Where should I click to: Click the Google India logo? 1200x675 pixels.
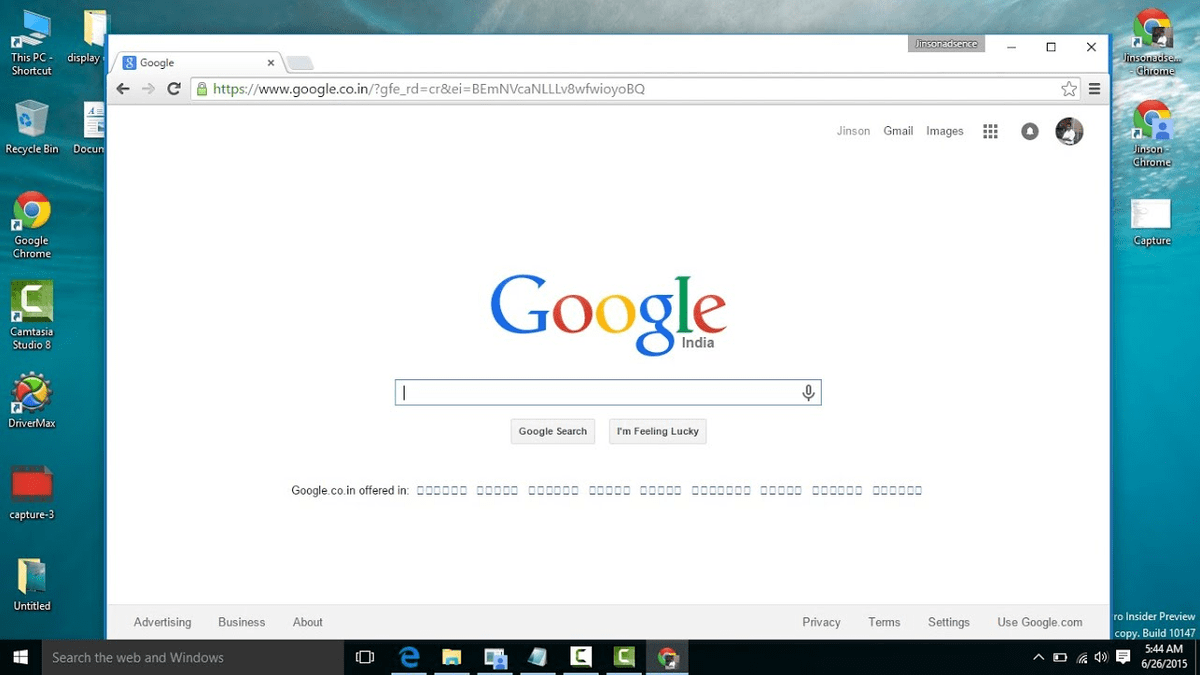point(608,313)
